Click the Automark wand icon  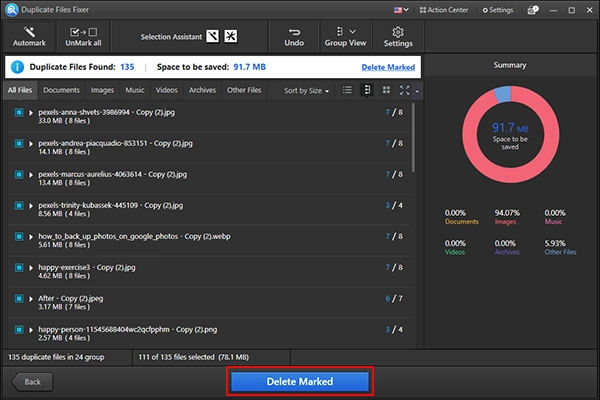click(x=29, y=32)
